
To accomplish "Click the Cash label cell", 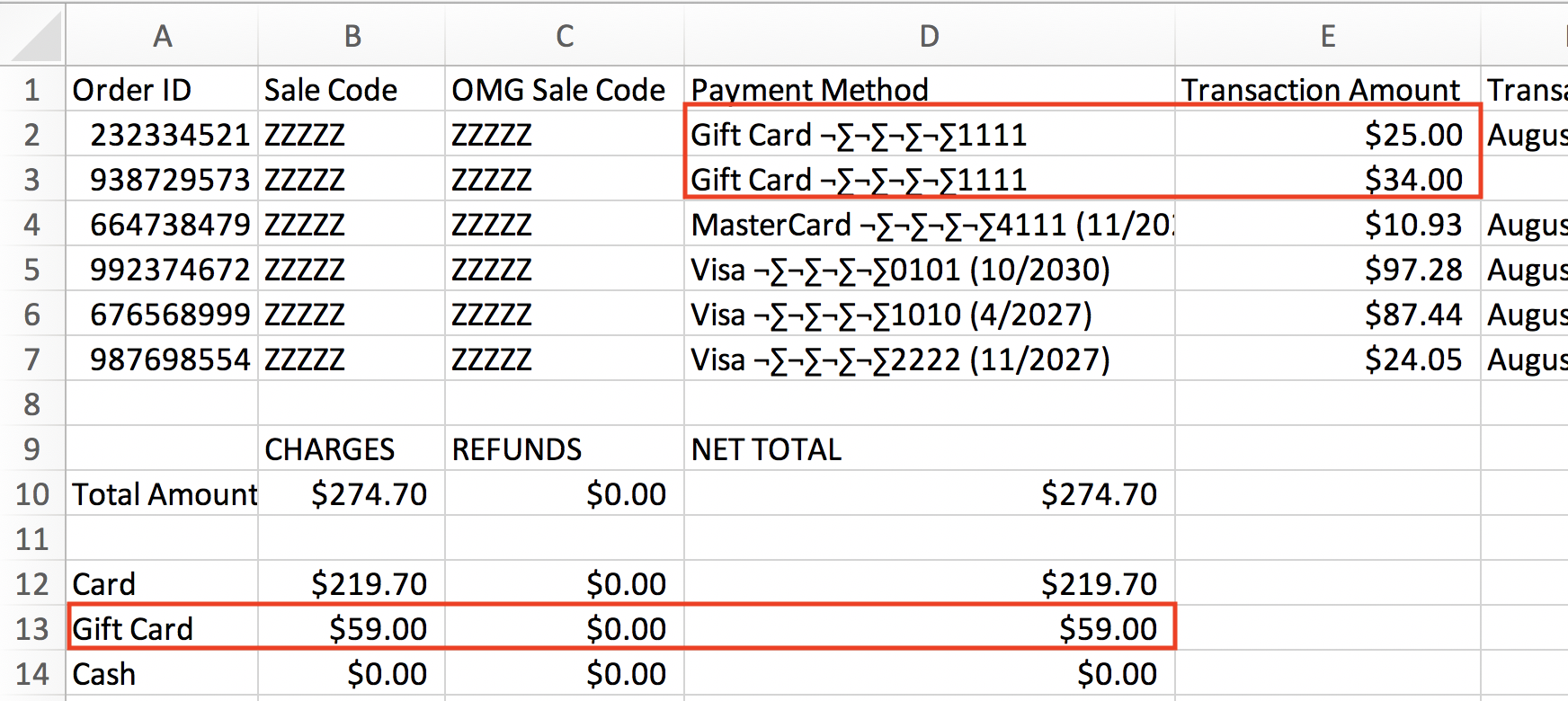I will [x=162, y=673].
